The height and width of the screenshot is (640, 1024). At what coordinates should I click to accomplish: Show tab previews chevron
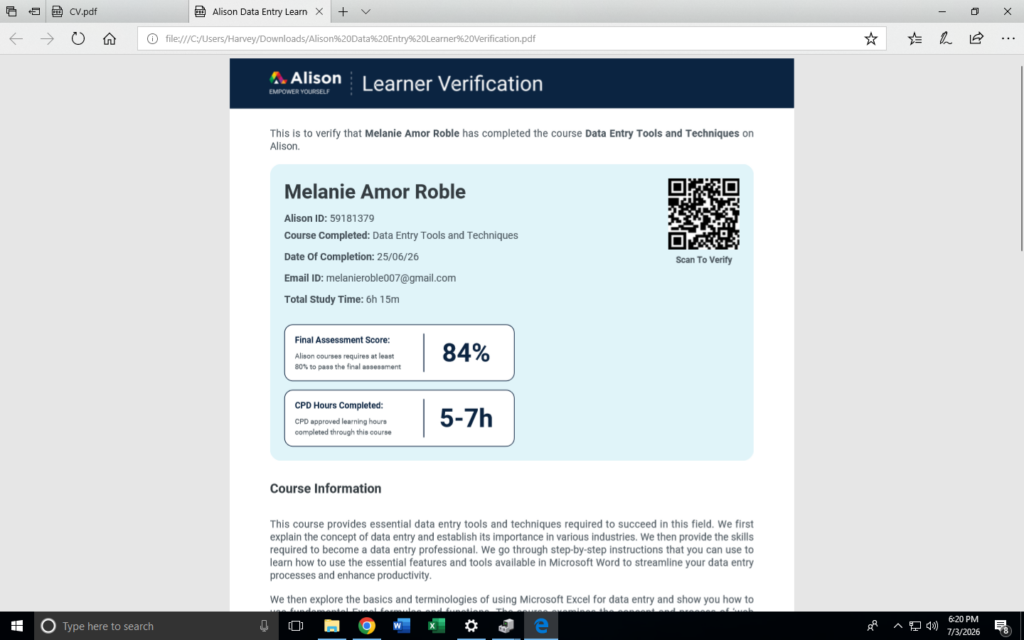click(366, 11)
